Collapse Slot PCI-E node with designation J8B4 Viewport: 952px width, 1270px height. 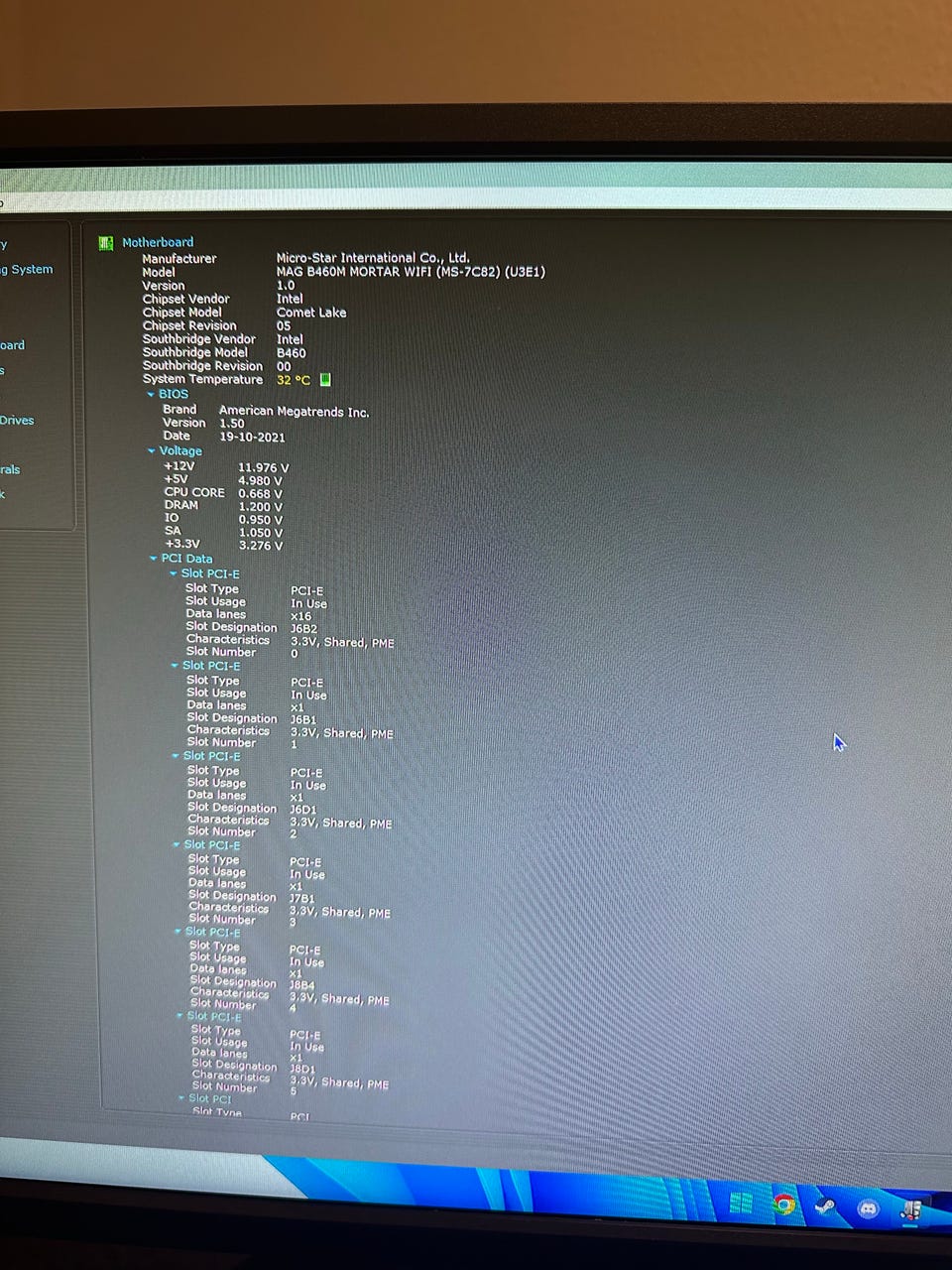click(x=178, y=933)
